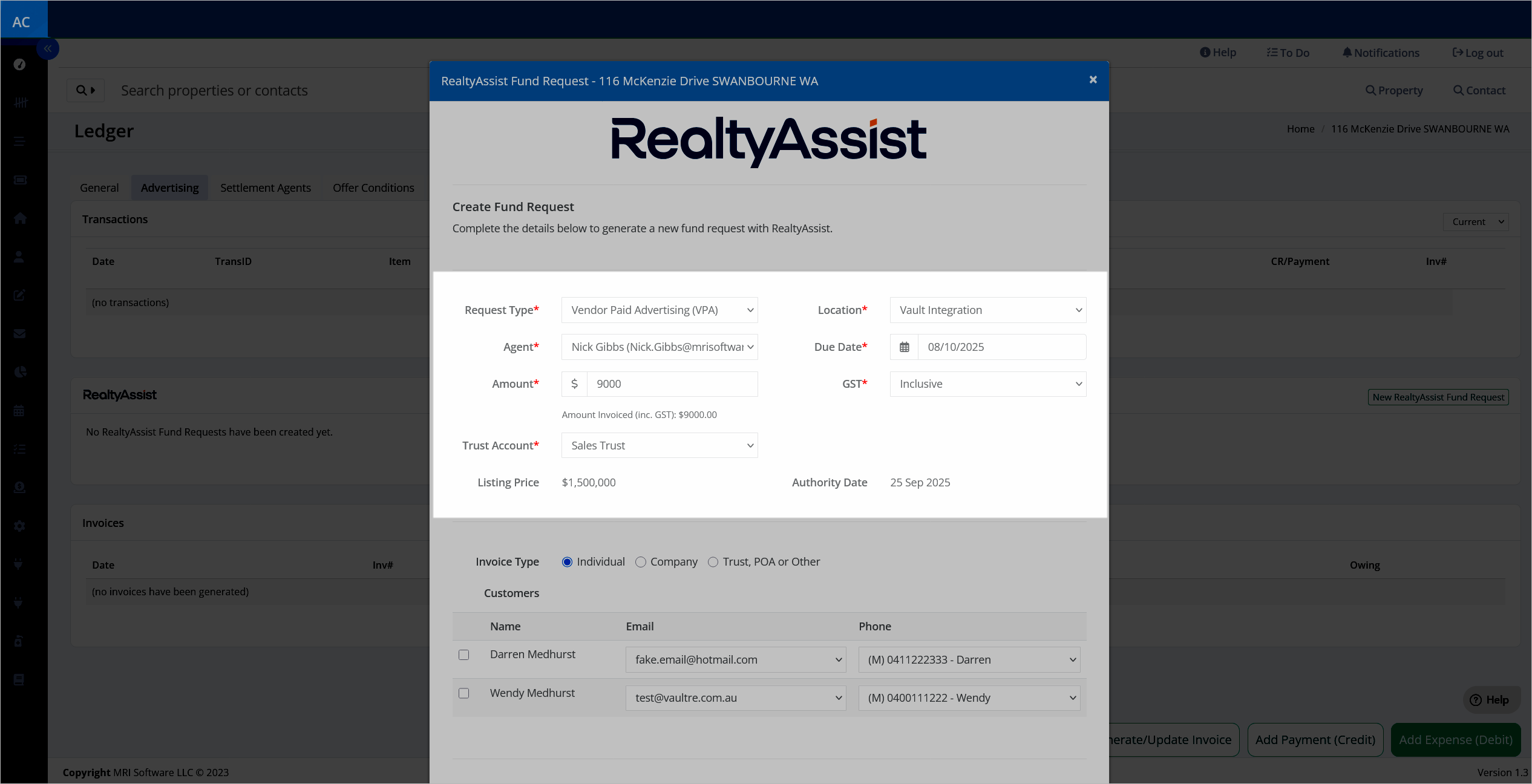Open the pie chart reports icon in sidebar
1532x784 pixels.
[20, 371]
